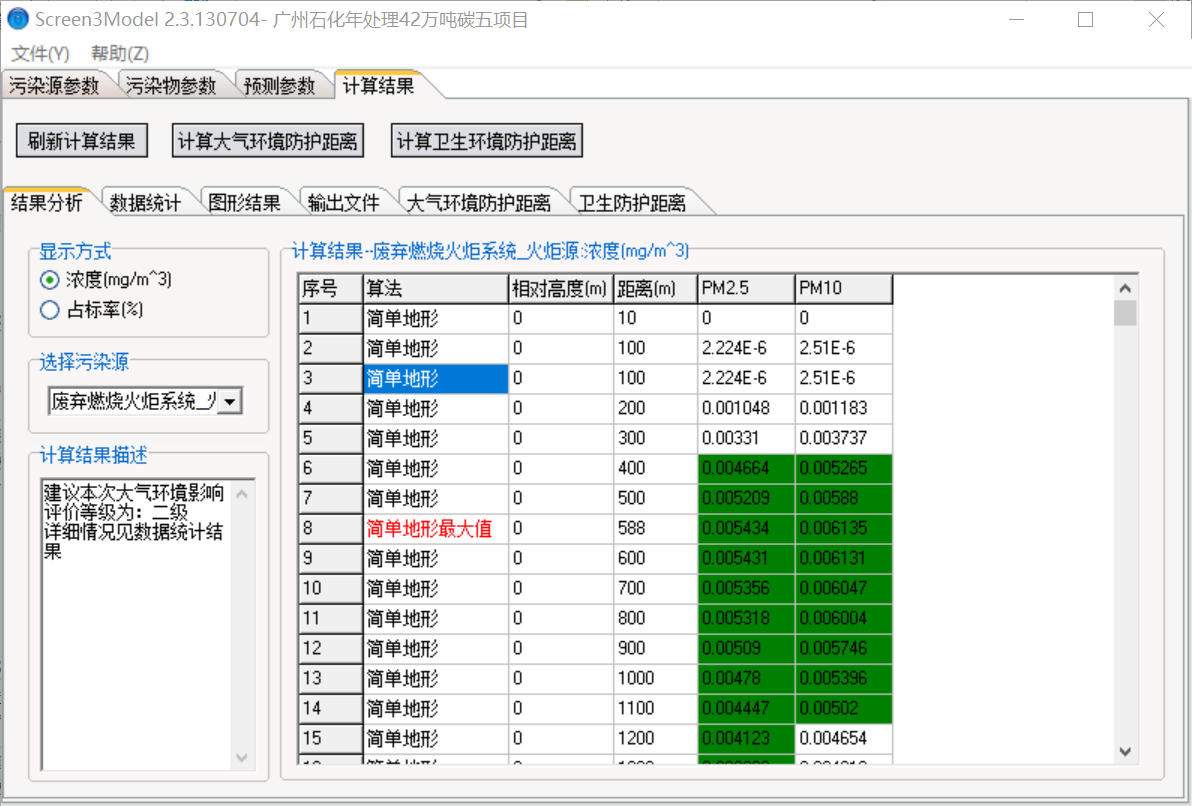Click the green PM2.5 cell 0.004123
Image resolution: width=1192 pixels, height=806 pixels.
(x=746, y=738)
